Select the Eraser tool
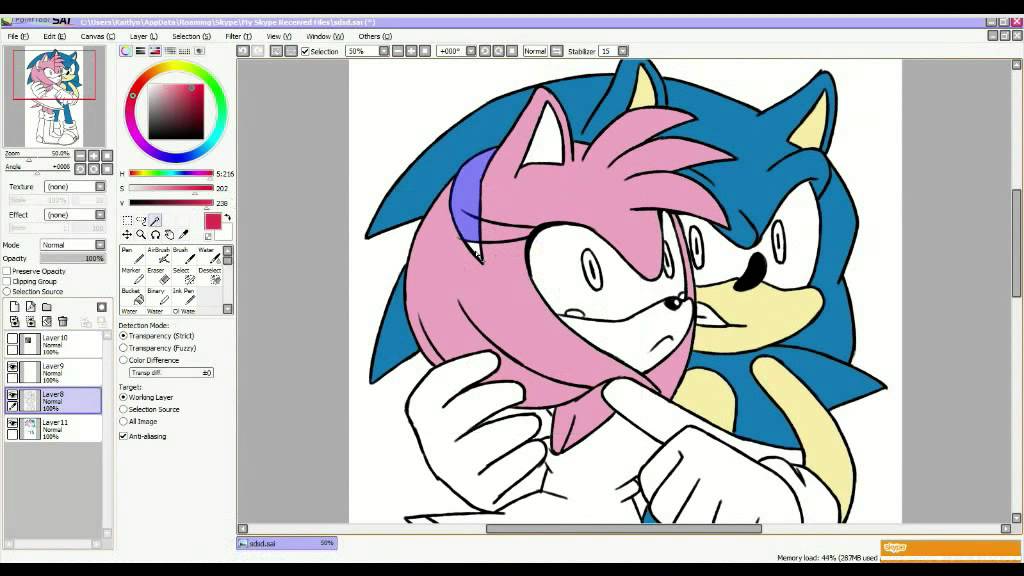 coord(158,276)
